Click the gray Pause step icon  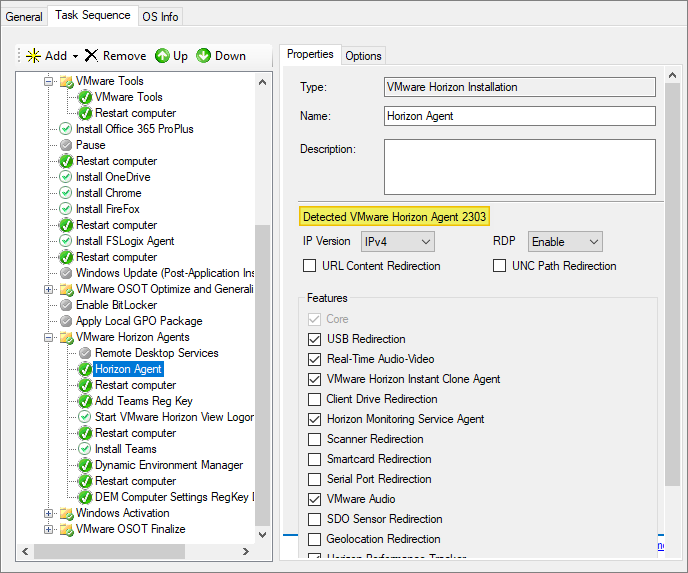[x=66, y=145]
